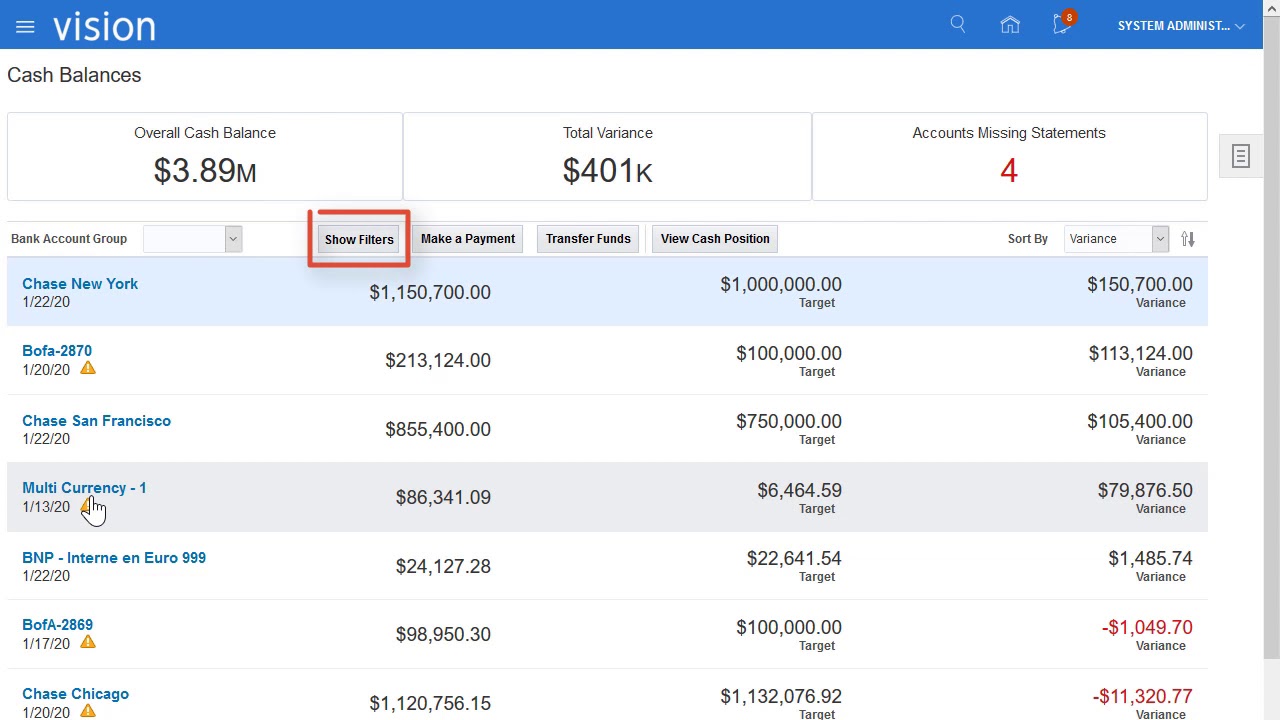Click the Overall Cash Balance $3.89M figure
Image resolution: width=1280 pixels, height=720 pixels.
tap(205, 171)
